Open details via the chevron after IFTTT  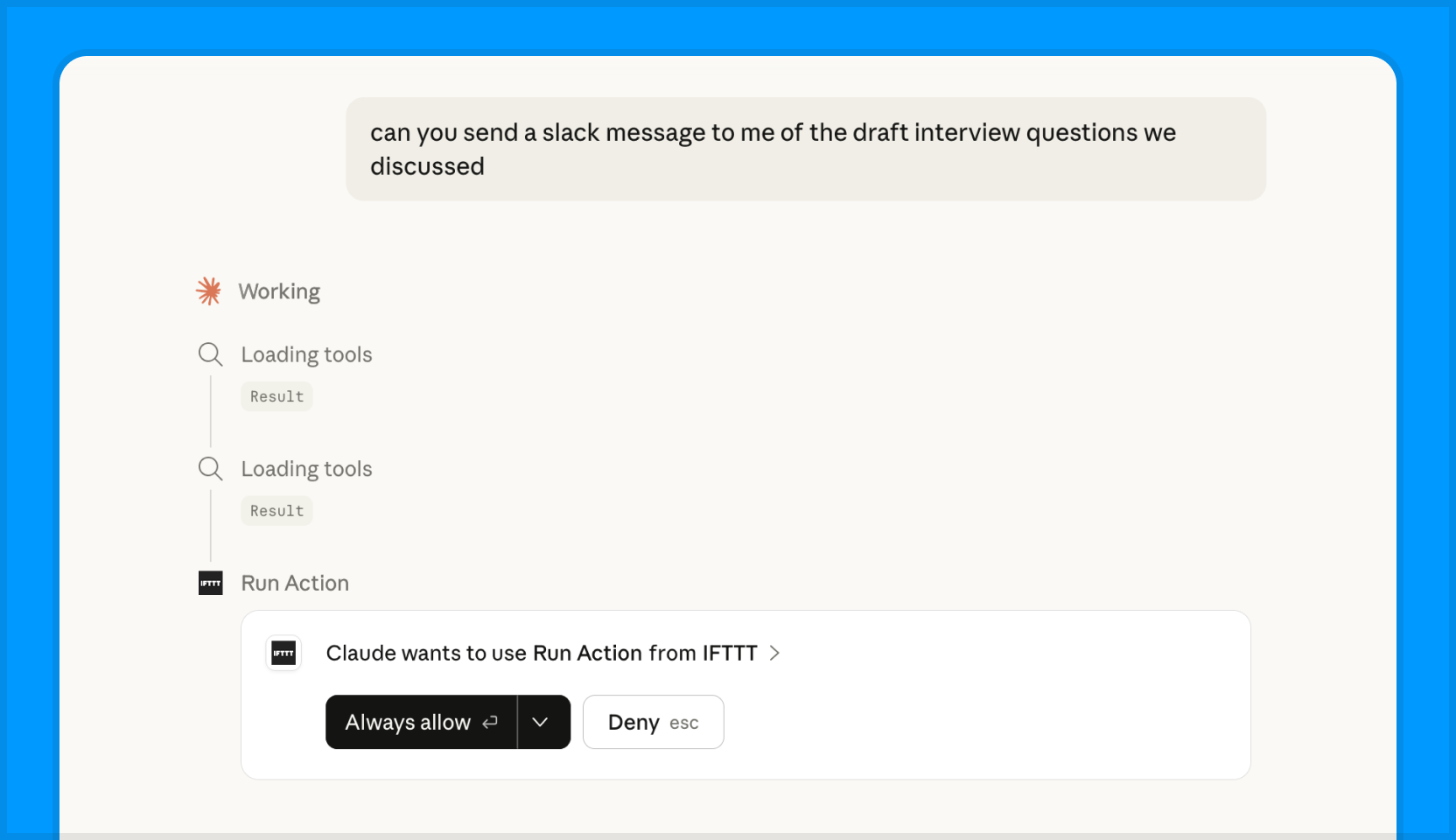[773, 653]
